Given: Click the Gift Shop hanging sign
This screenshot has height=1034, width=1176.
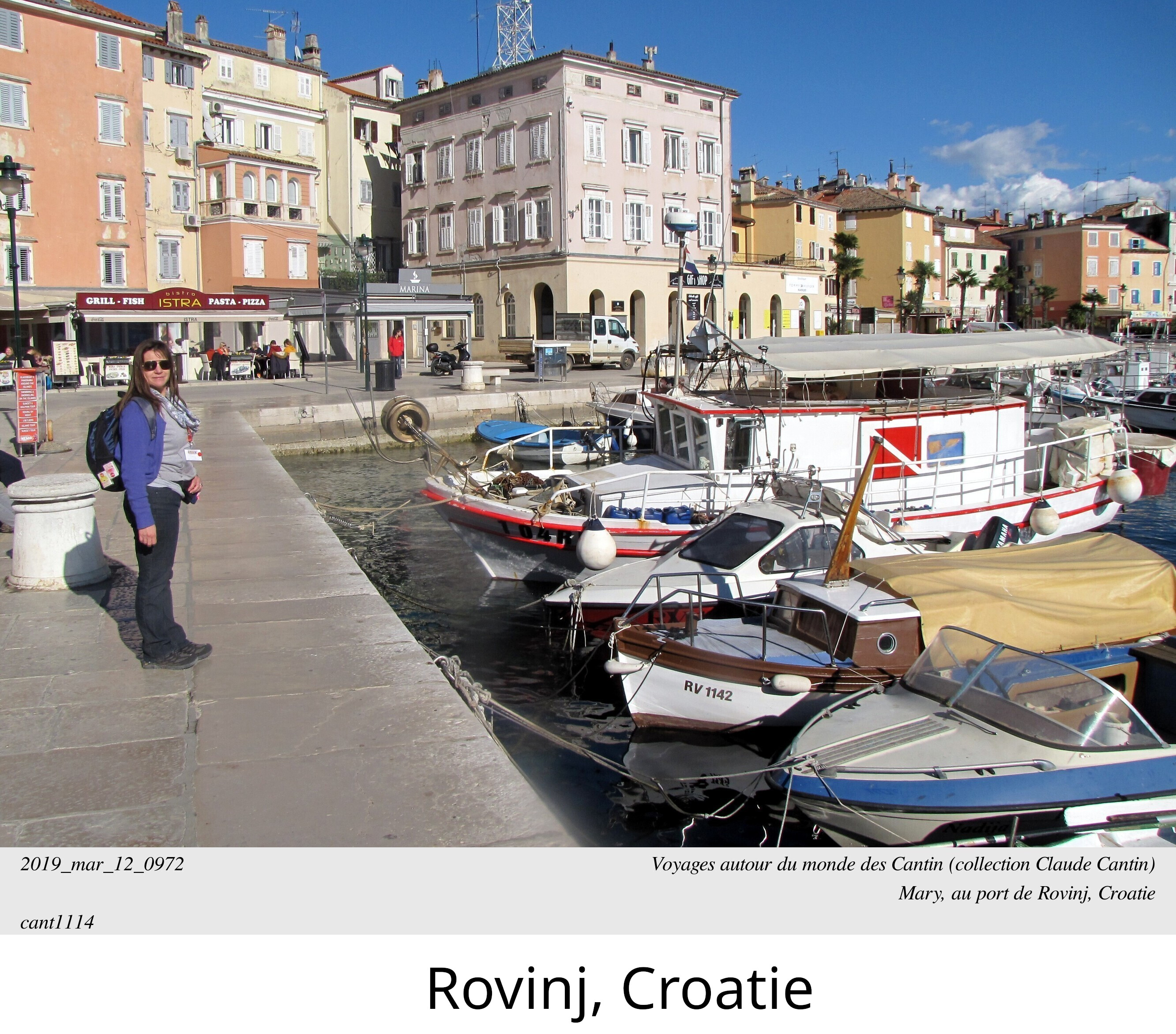Looking at the screenshot, I should tap(695, 280).
